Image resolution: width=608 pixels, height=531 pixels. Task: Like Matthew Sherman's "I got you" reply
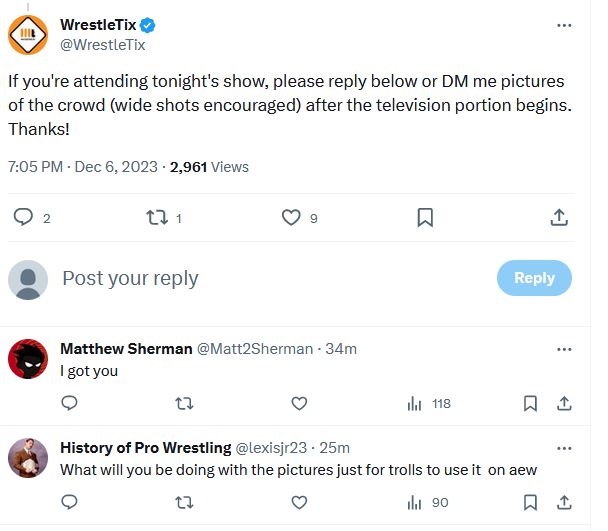click(298, 403)
